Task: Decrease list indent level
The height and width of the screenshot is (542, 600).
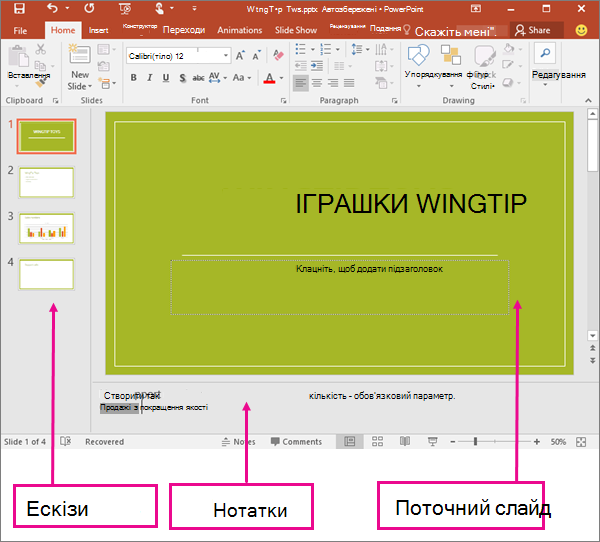Action: click(301, 66)
